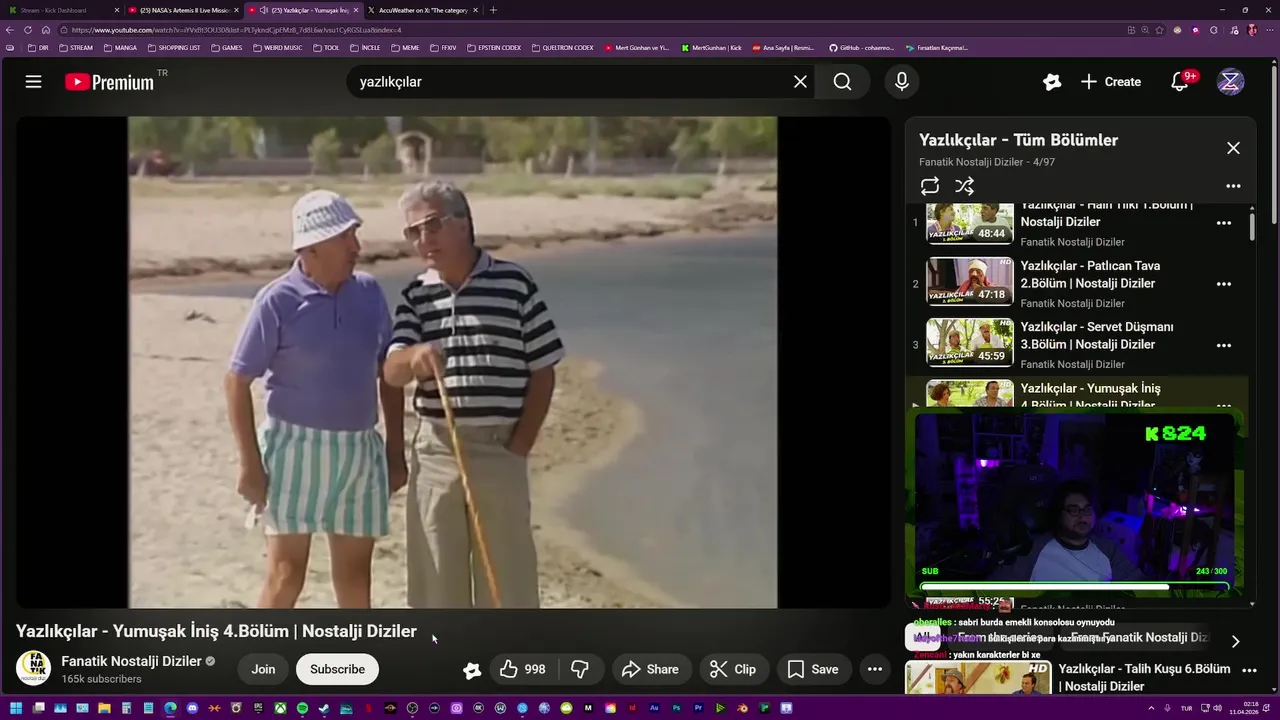The width and height of the screenshot is (1280, 720).
Task: Open the WEIRD MUSIC bookmarks folder
Action: coord(278,47)
